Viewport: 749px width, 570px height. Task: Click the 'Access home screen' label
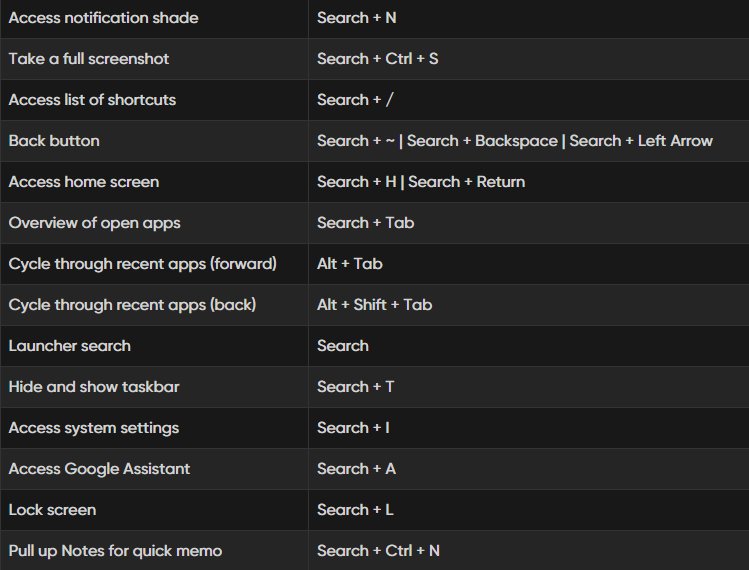pos(83,182)
